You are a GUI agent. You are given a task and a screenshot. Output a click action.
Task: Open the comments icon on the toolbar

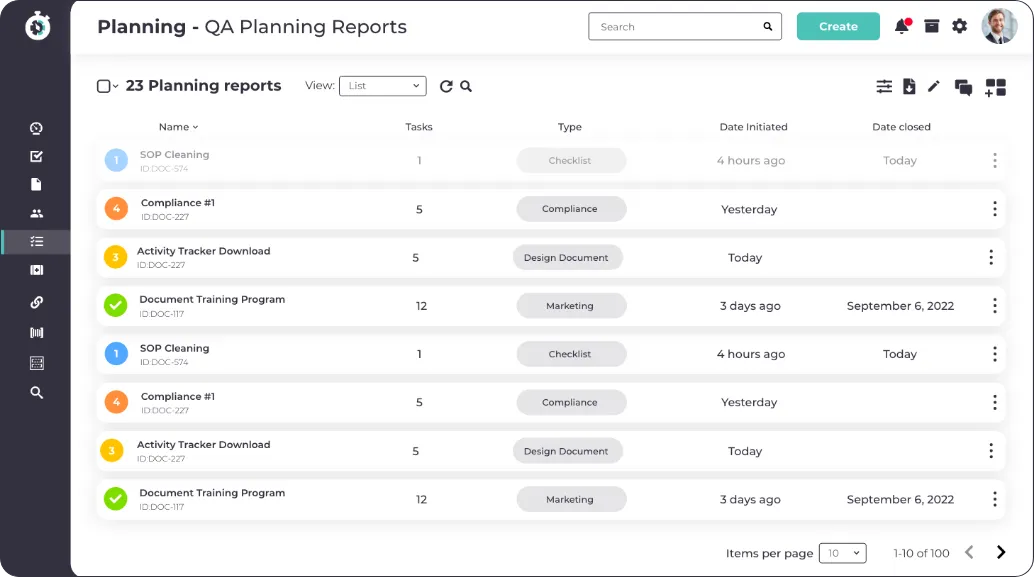pyautogui.click(x=963, y=88)
